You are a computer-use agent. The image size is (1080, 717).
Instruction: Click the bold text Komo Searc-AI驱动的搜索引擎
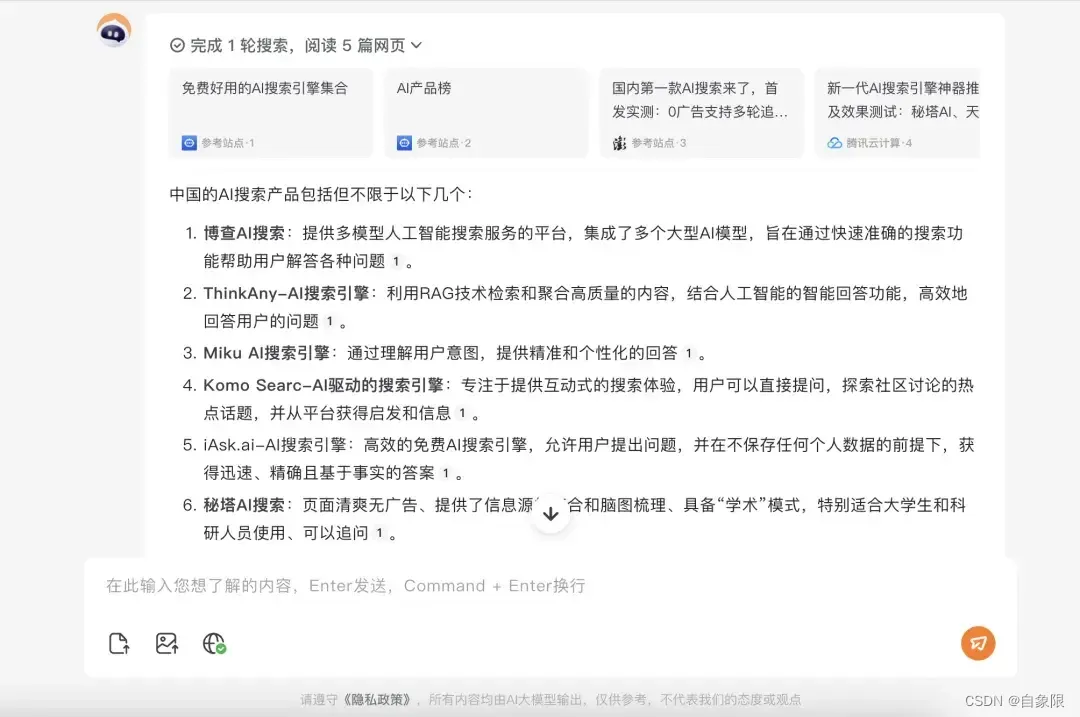tap(323, 385)
